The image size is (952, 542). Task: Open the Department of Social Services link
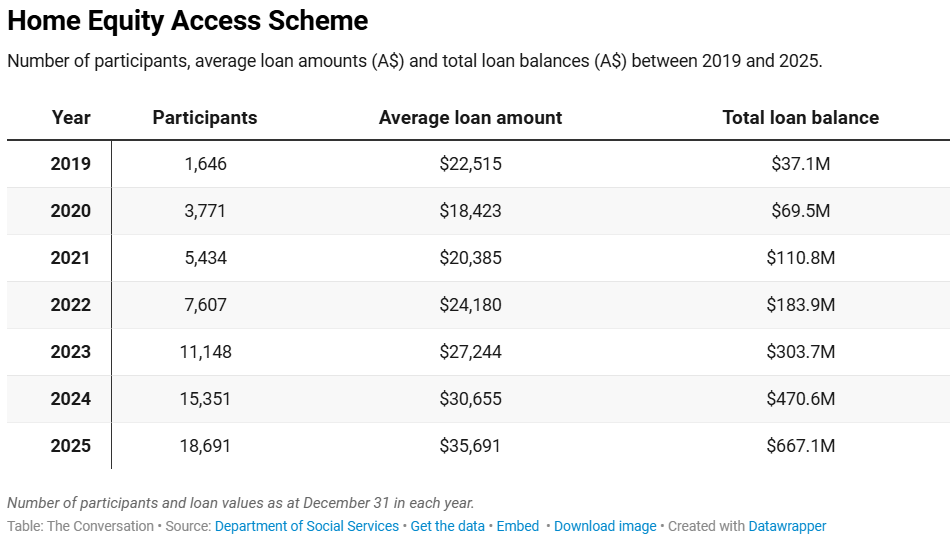tap(306, 526)
